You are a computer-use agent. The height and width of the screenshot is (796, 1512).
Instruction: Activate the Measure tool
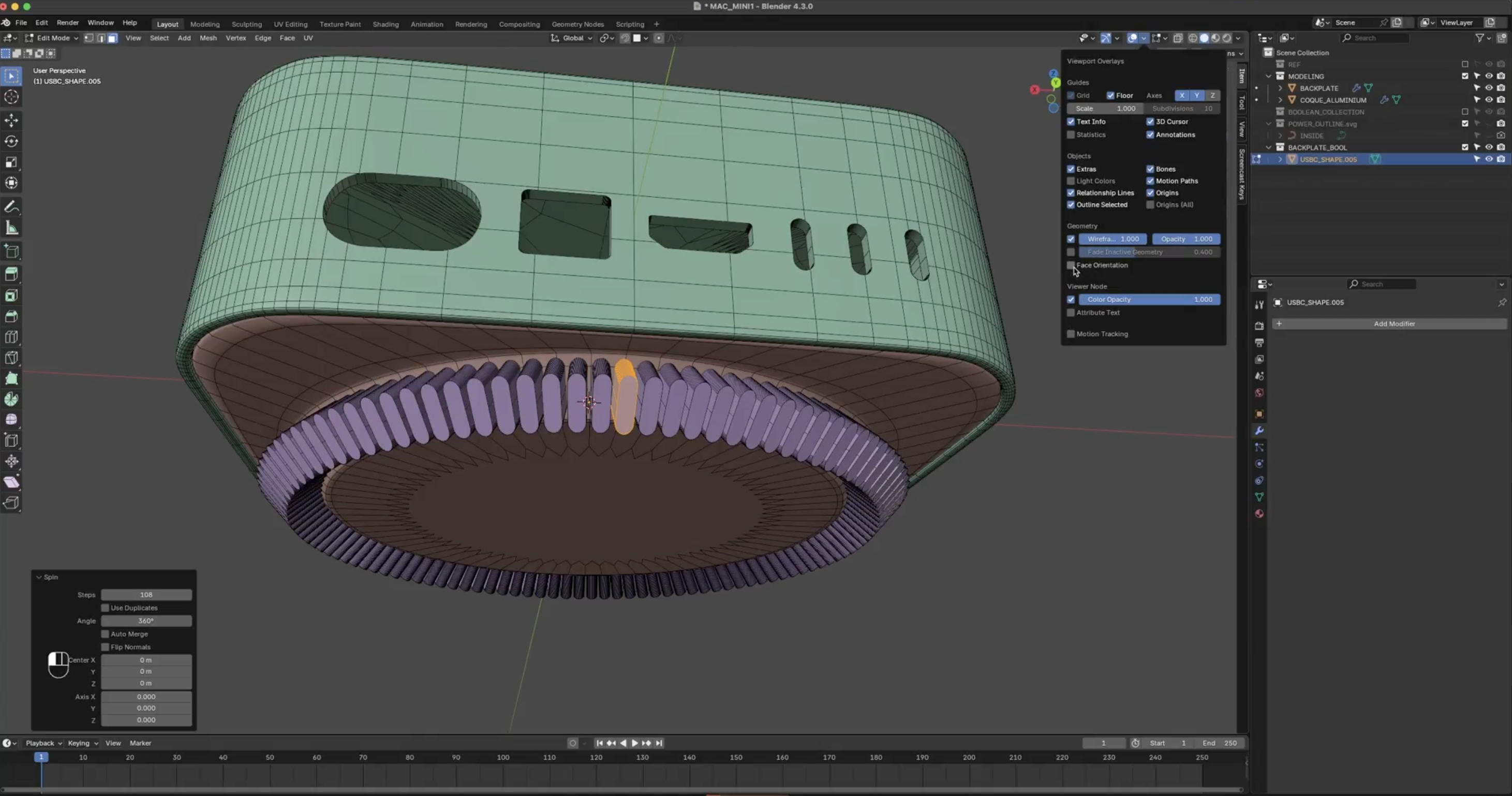coord(12,228)
